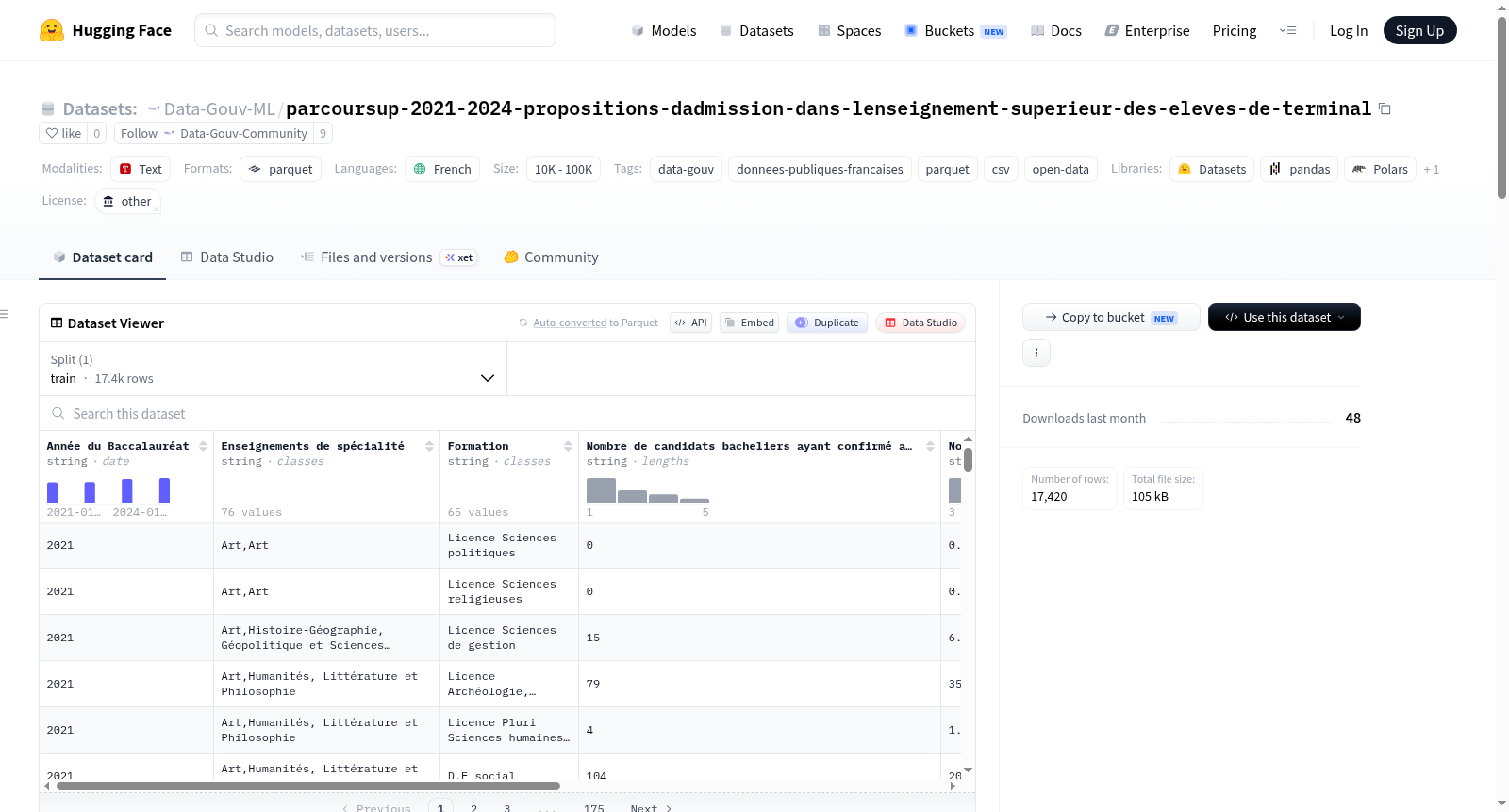Open the Use this dataset dropdown
The image size is (1509, 812).
[x=1285, y=317]
